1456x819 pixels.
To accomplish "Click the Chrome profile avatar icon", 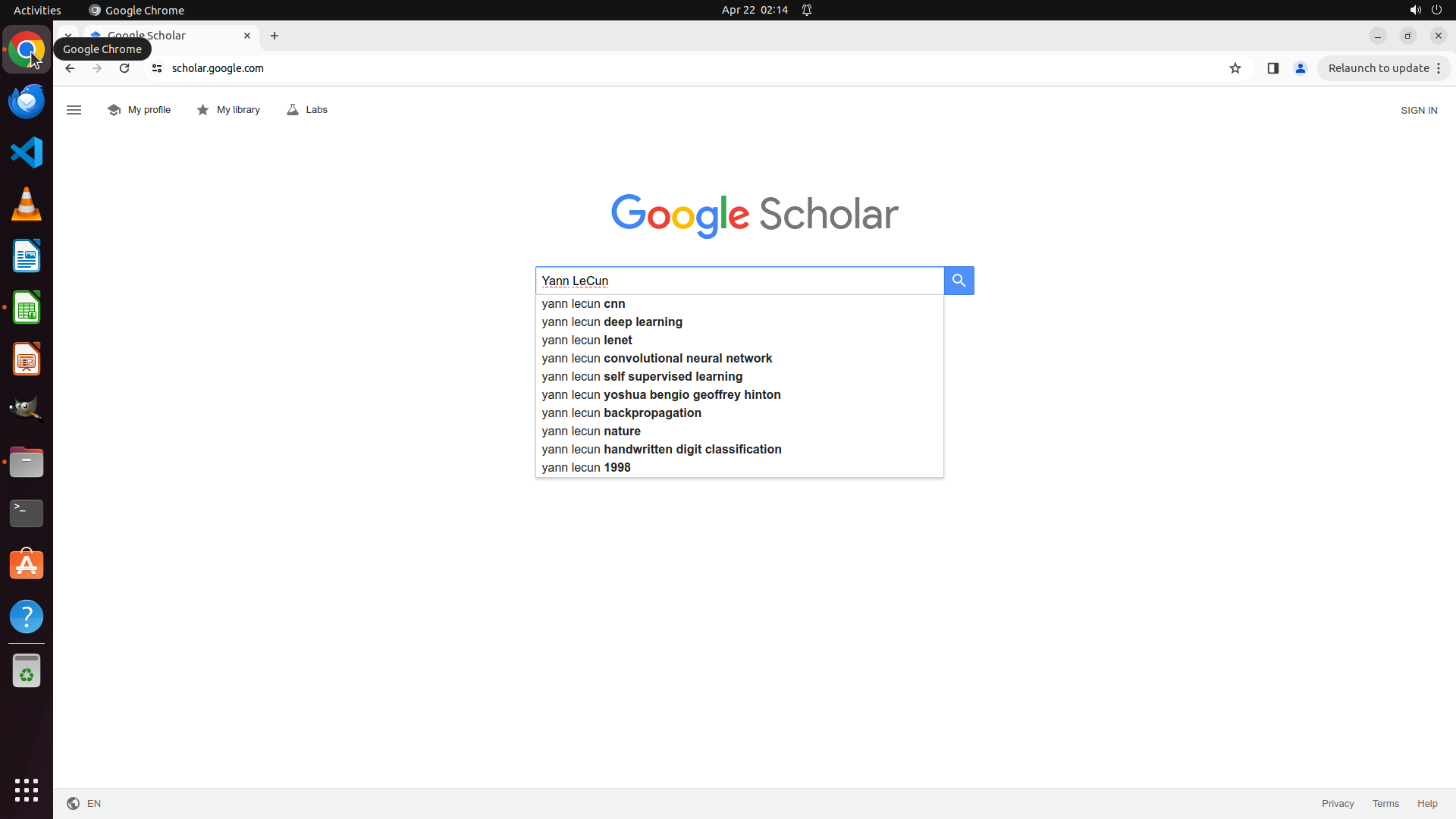I will (x=1301, y=68).
